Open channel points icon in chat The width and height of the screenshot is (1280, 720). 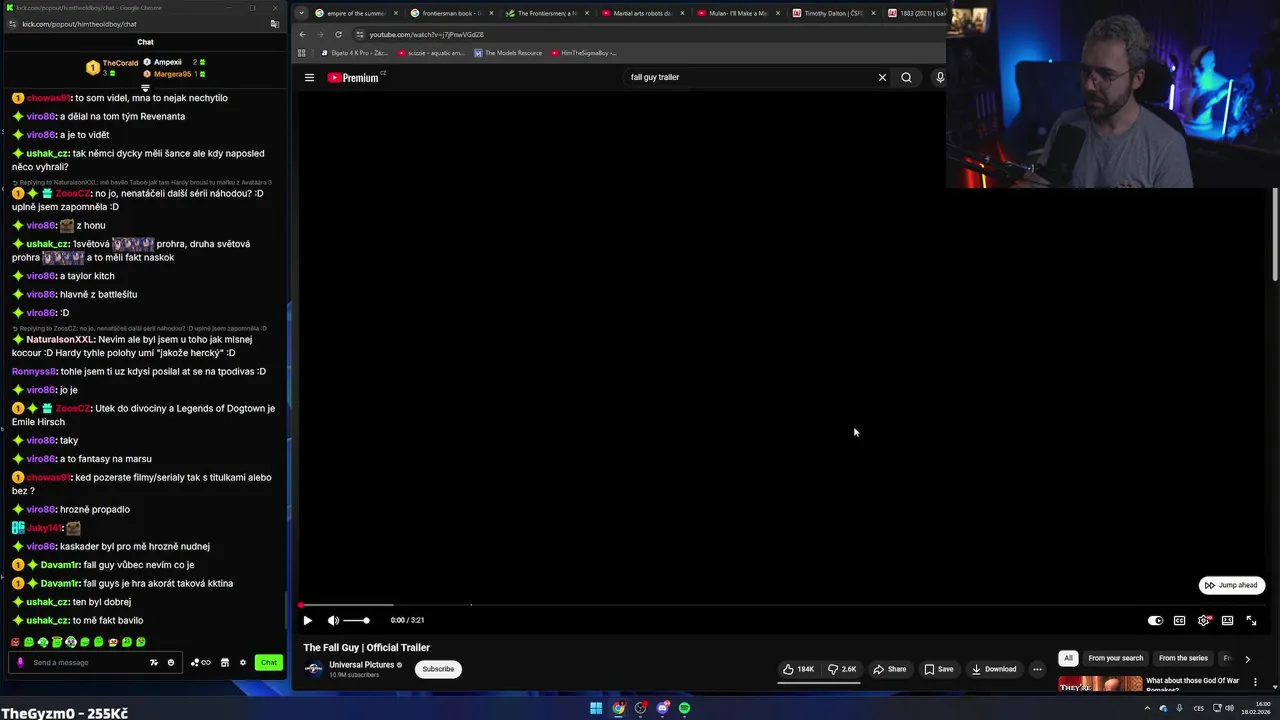pyautogui.click(x=200, y=662)
